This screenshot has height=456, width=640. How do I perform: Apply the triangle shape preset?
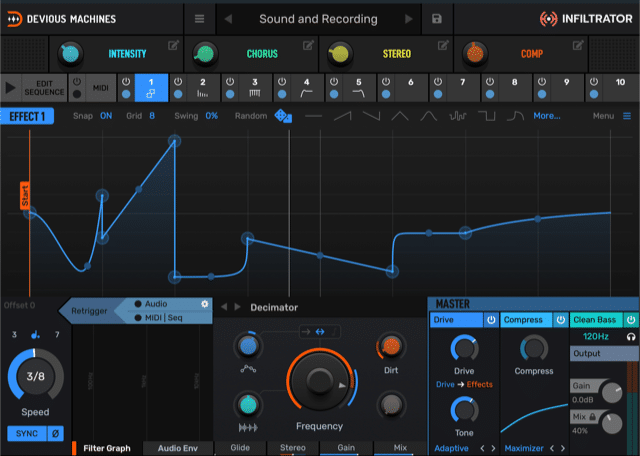pos(400,116)
